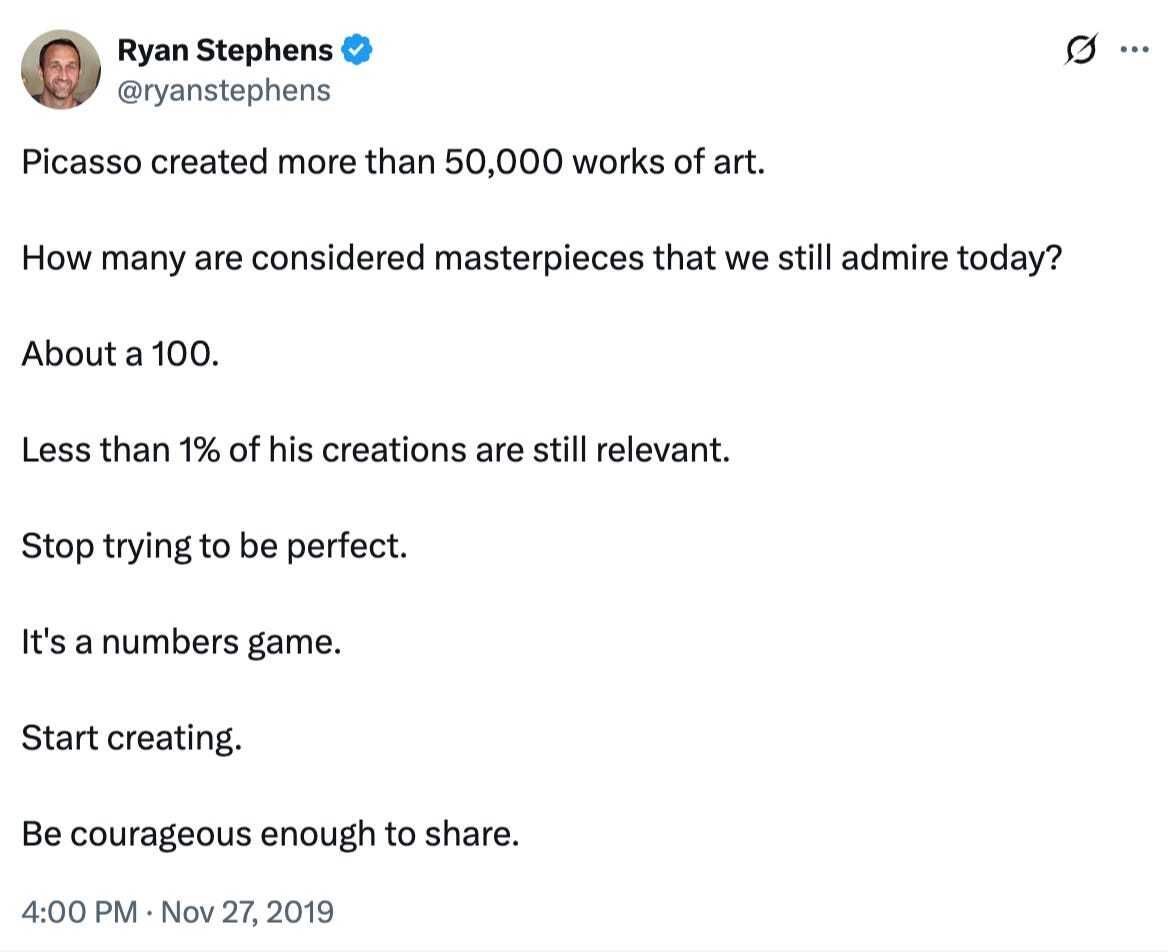
Task: Click the 'Start creating.' line
Action: click(131, 738)
